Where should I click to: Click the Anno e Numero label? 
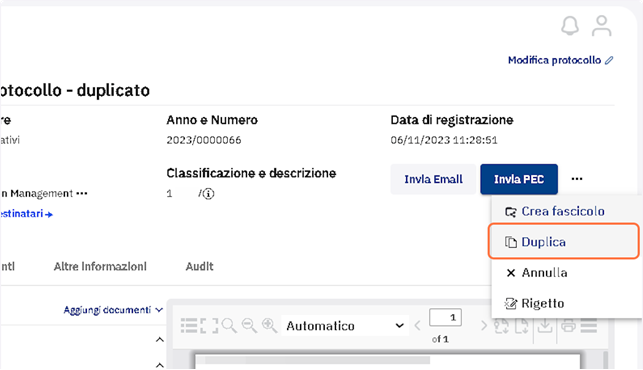[x=212, y=120]
